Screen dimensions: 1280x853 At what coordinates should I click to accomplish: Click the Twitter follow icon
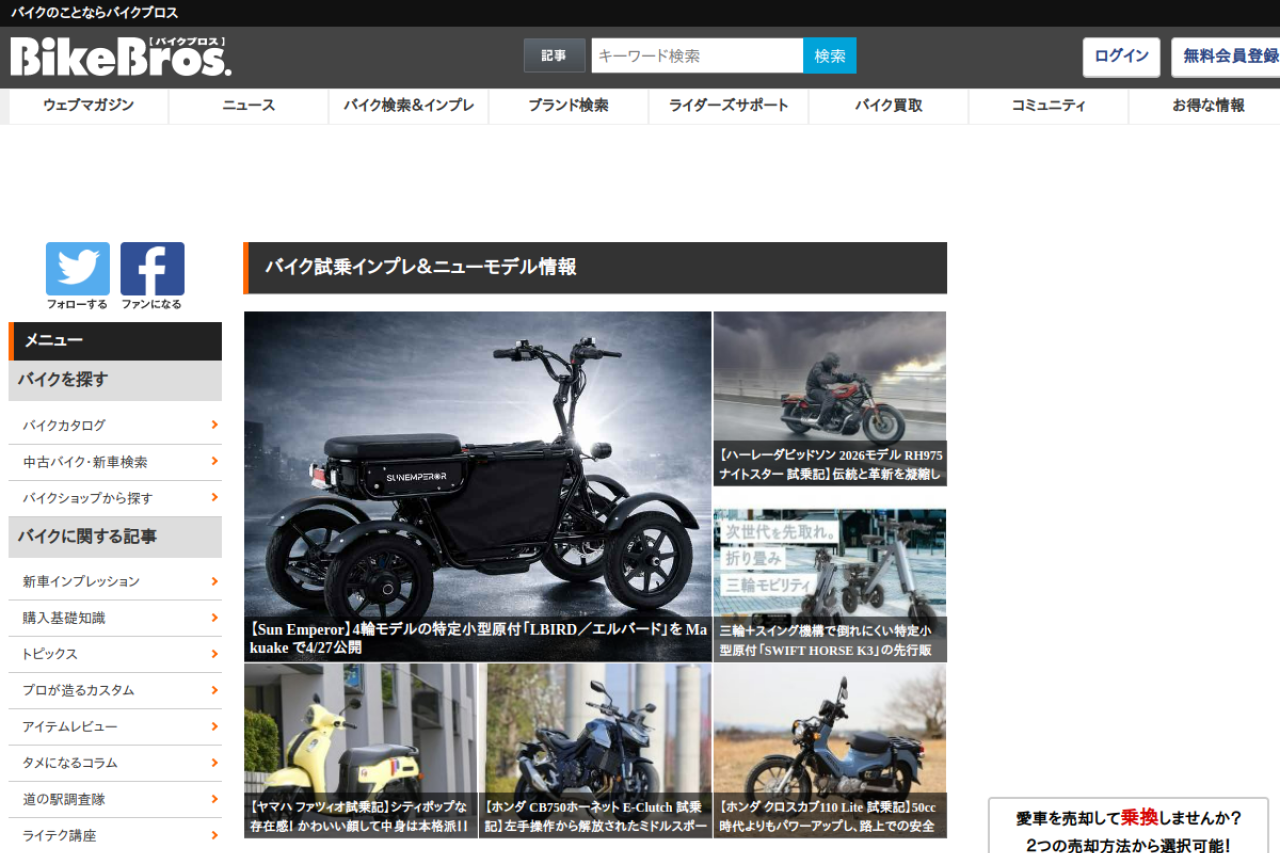click(77, 269)
